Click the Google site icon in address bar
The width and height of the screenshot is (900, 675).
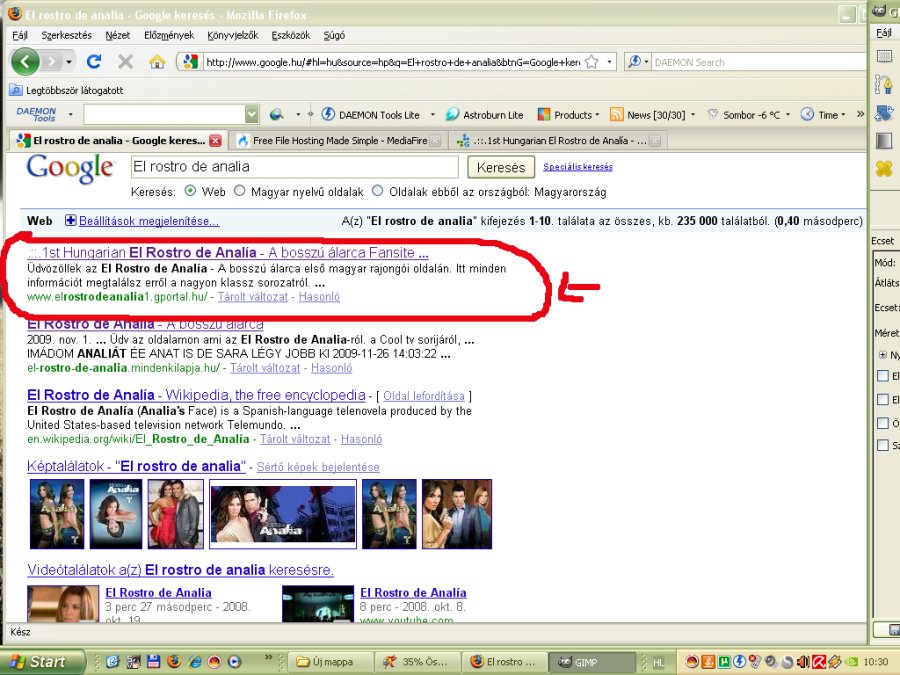[x=191, y=61]
